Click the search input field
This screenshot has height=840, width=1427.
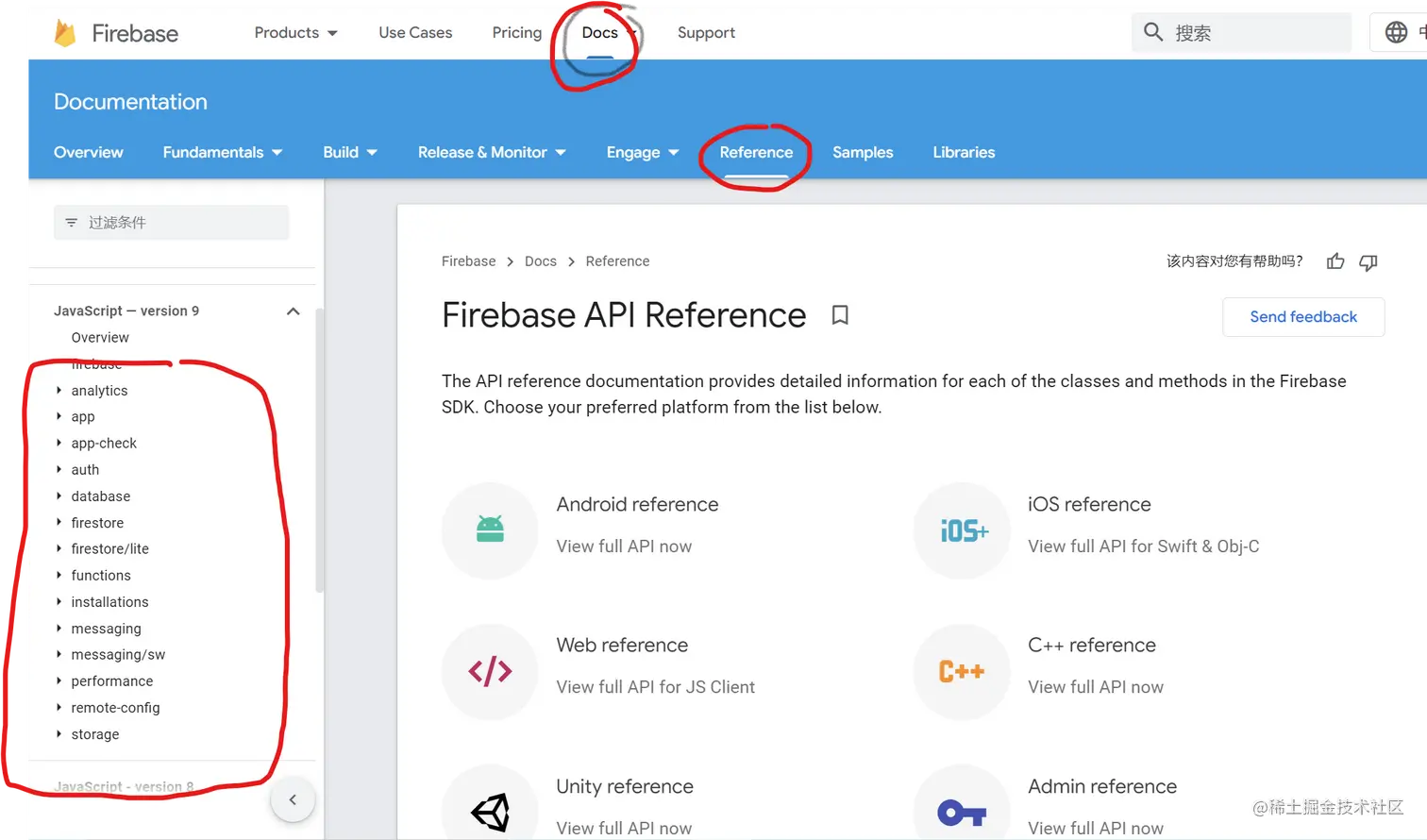[1242, 32]
